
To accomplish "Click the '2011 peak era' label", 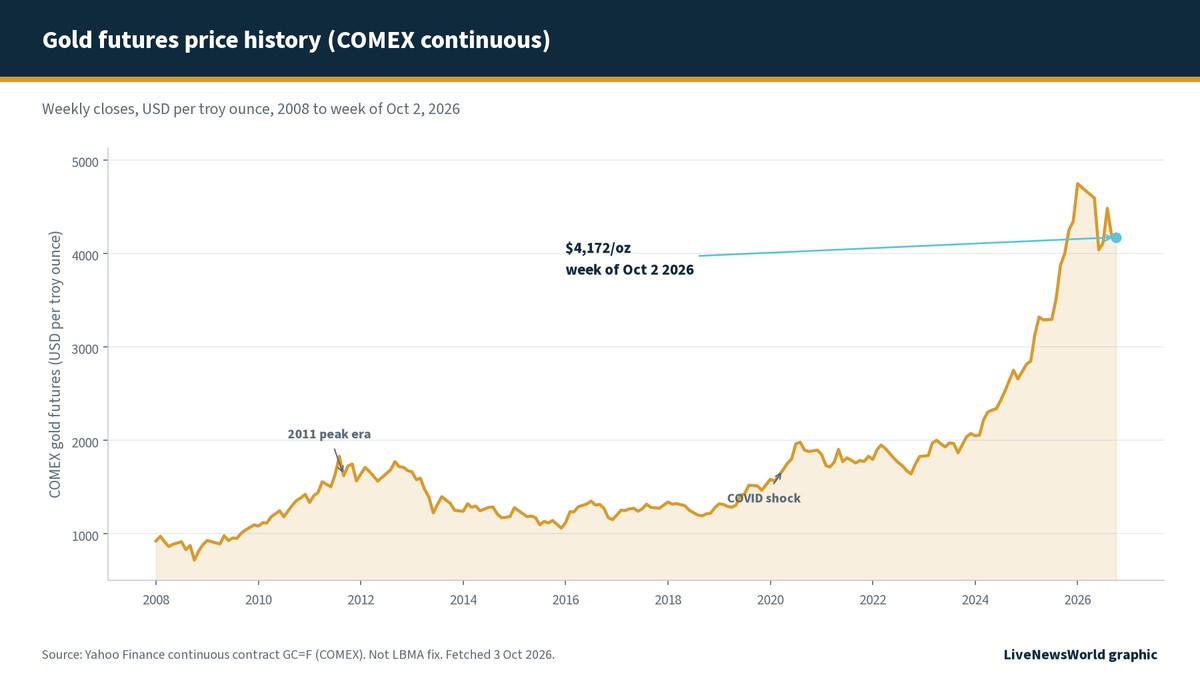I will [x=329, y=434].
